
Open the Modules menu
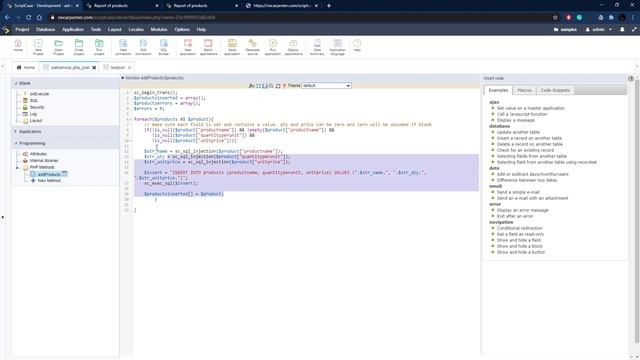(159, 29)
